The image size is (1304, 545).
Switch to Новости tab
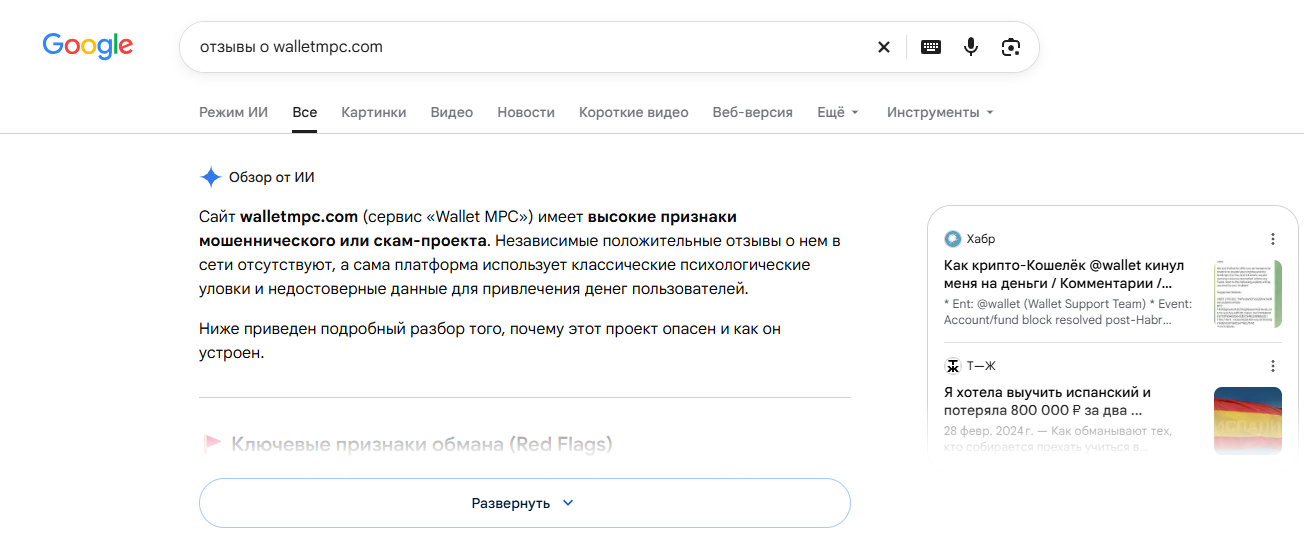pos(526,112)
